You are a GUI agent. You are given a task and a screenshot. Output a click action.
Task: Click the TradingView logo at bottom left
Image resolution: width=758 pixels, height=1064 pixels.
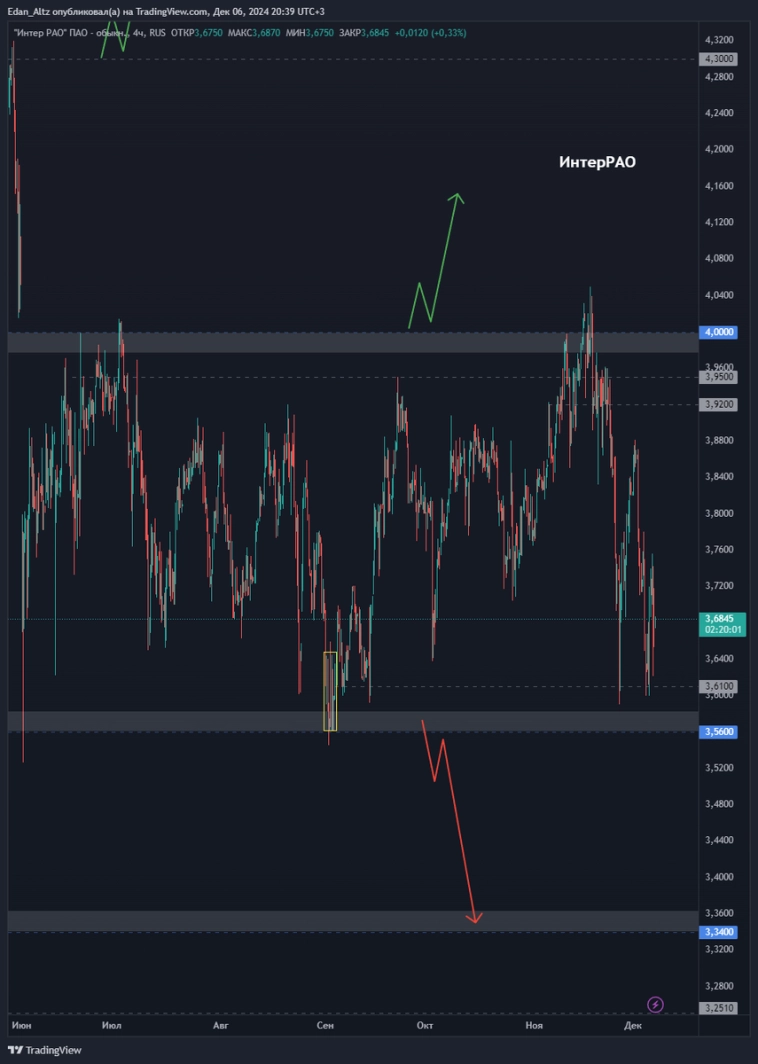pos(45,1050)
